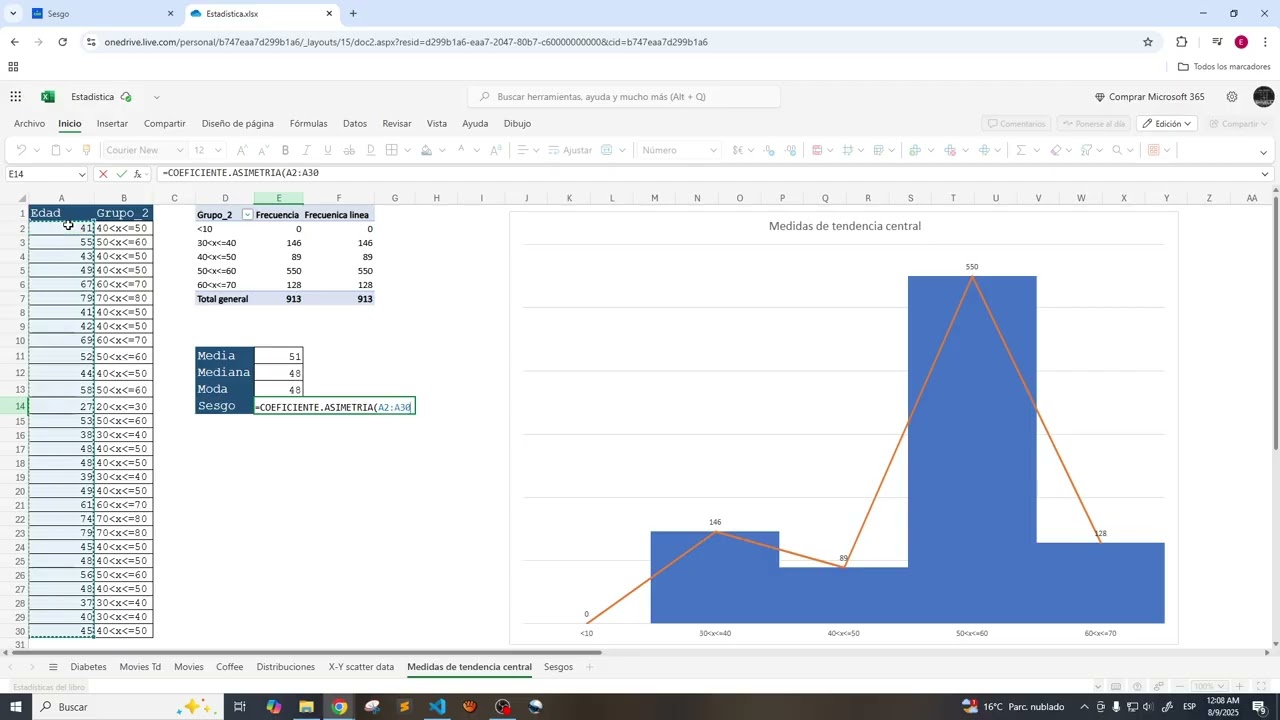Screen dimensions: 1280x720
Task: Click the font color A icon
Action: [461, 150]
